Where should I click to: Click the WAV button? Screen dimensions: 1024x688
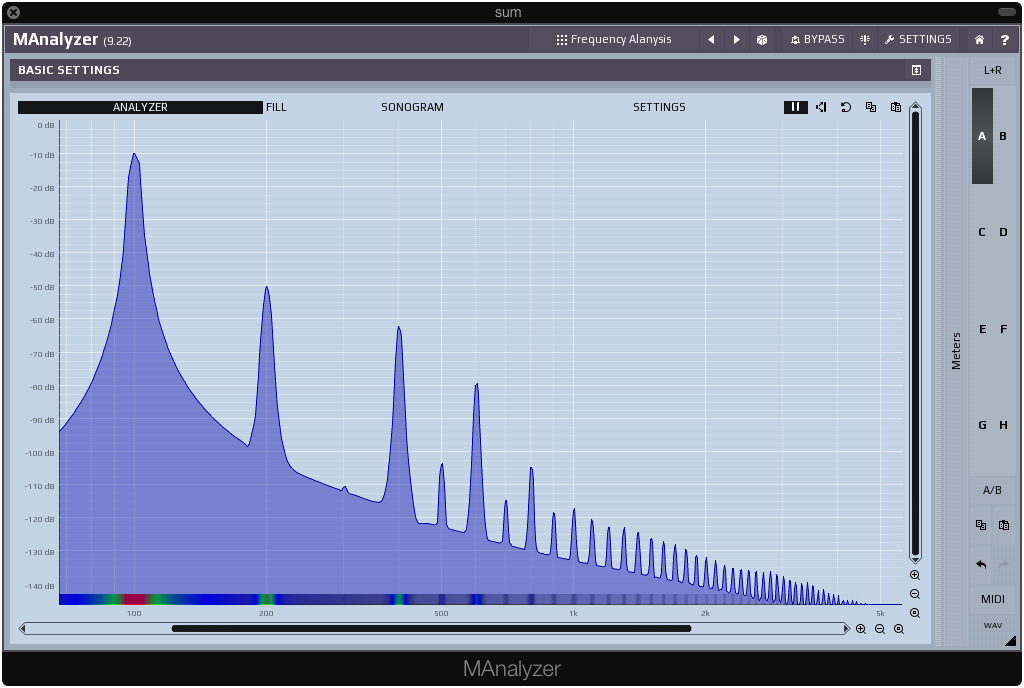993,625
